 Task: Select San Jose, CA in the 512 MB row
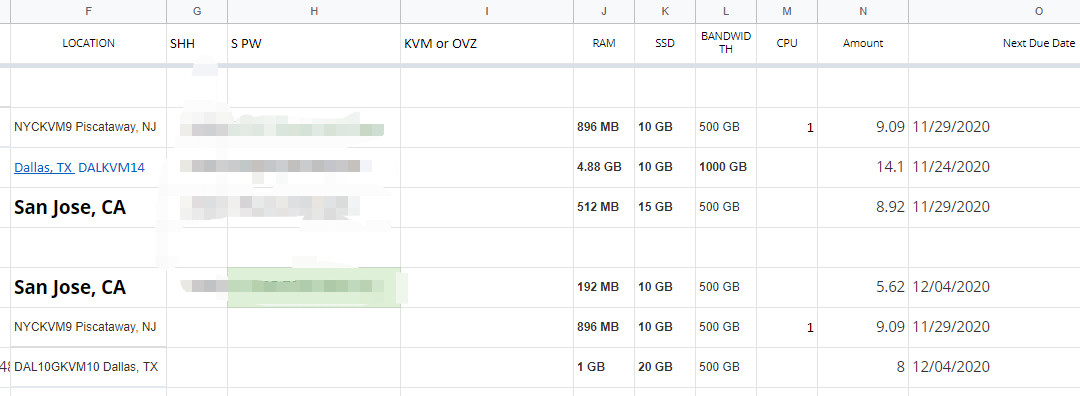[x=88, y=207]
